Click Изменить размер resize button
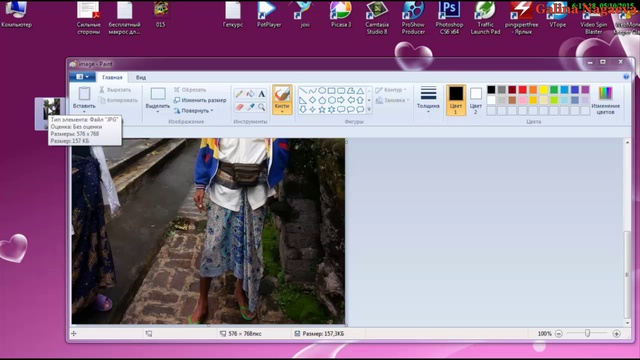 (x=200, y=100)
